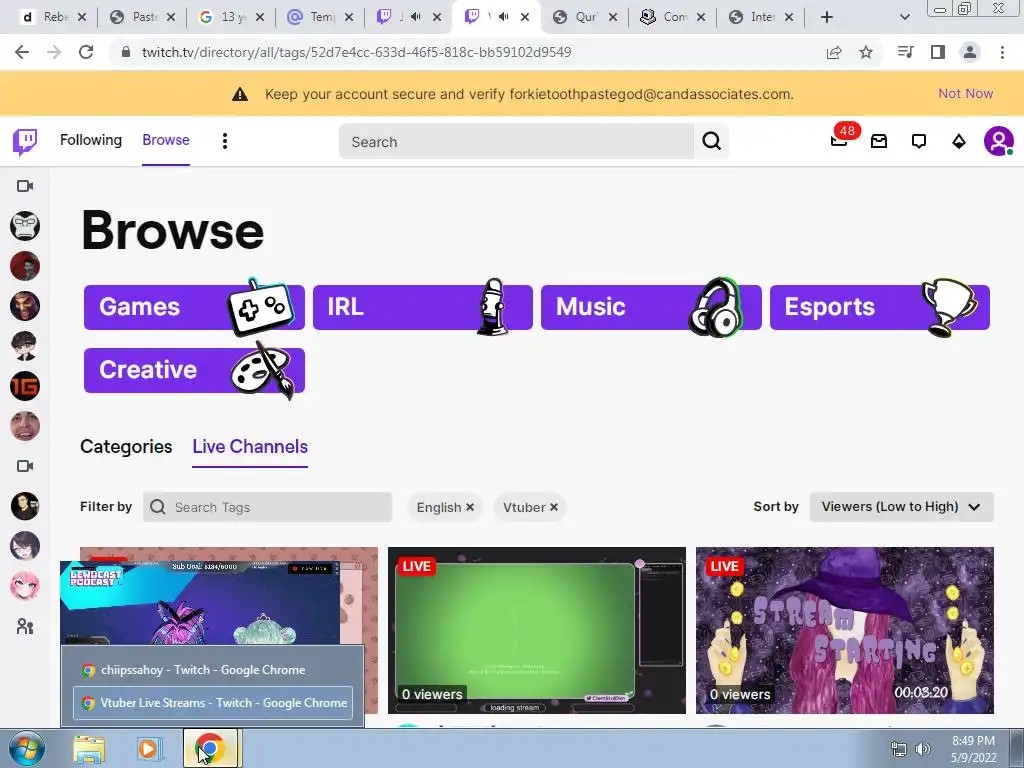The image size is (1024, 768).
Task: Open the Stream Starting witch thumbnail
Action: pos(844,630)
